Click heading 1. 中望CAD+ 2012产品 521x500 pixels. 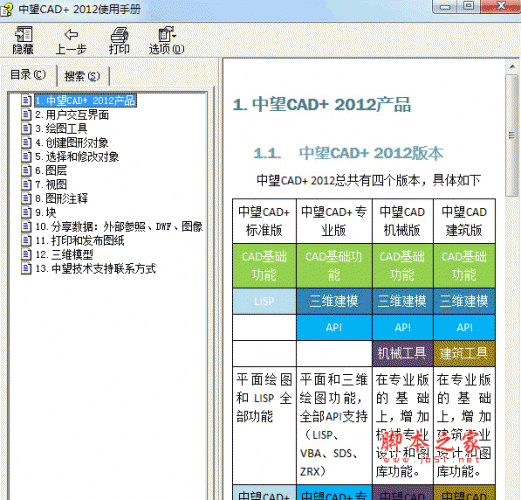[322, 104]
